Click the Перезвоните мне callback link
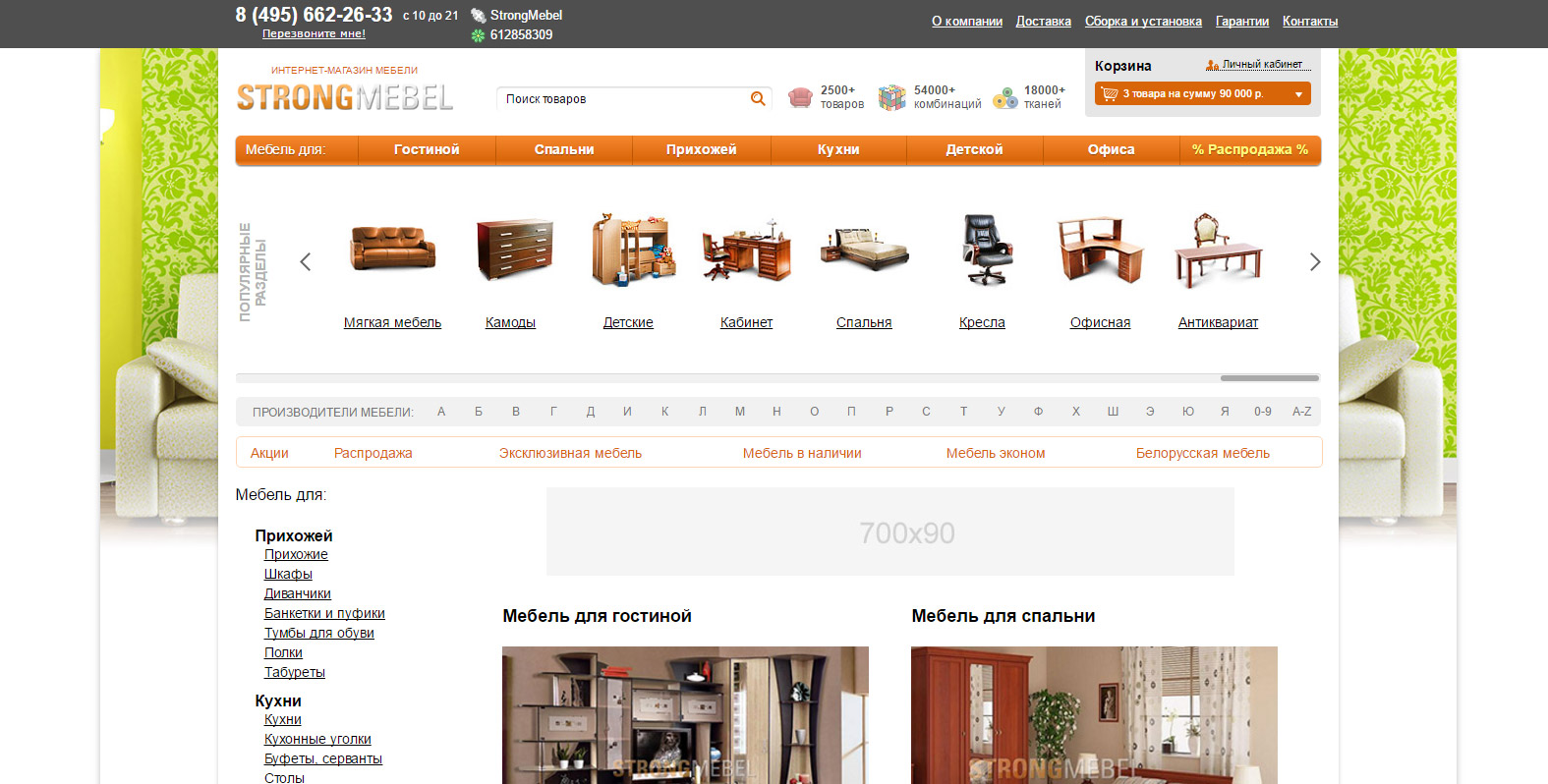This screenshot has width=1548, height=784. (x=314, y=33)
